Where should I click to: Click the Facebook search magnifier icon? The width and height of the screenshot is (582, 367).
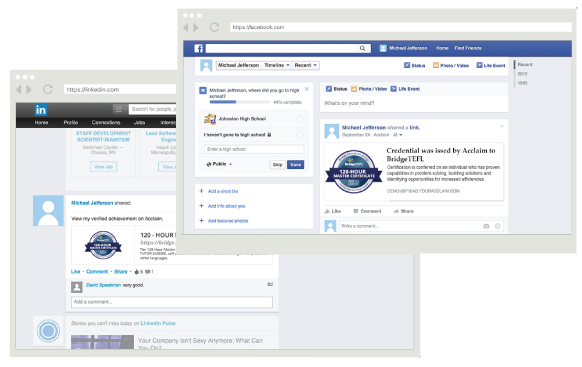tap(362, 48)
